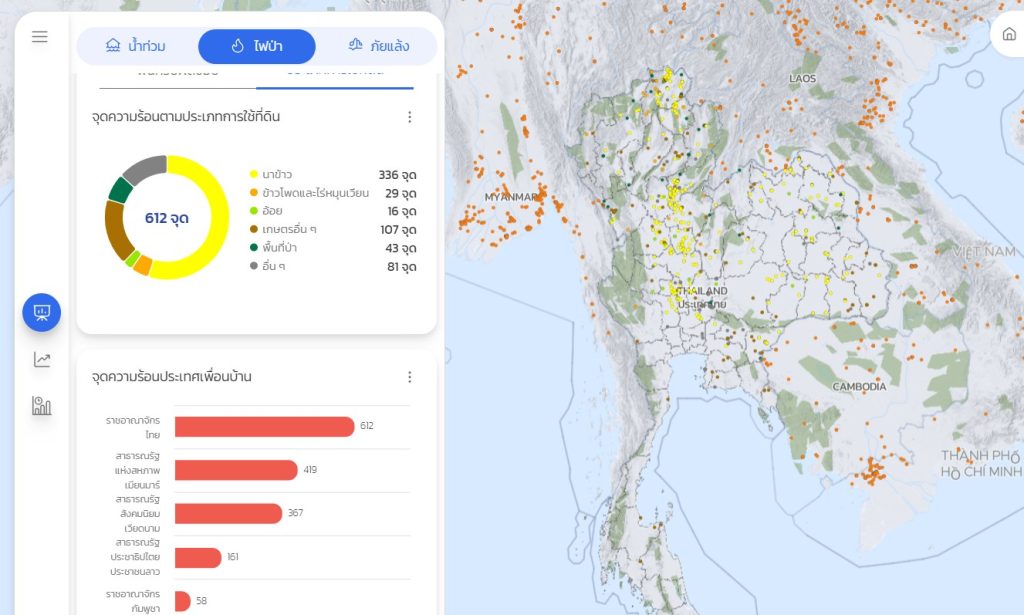Click the Myanmar bar showing 419
Viewport: 1024px width, 615px height.
(236, 470)
